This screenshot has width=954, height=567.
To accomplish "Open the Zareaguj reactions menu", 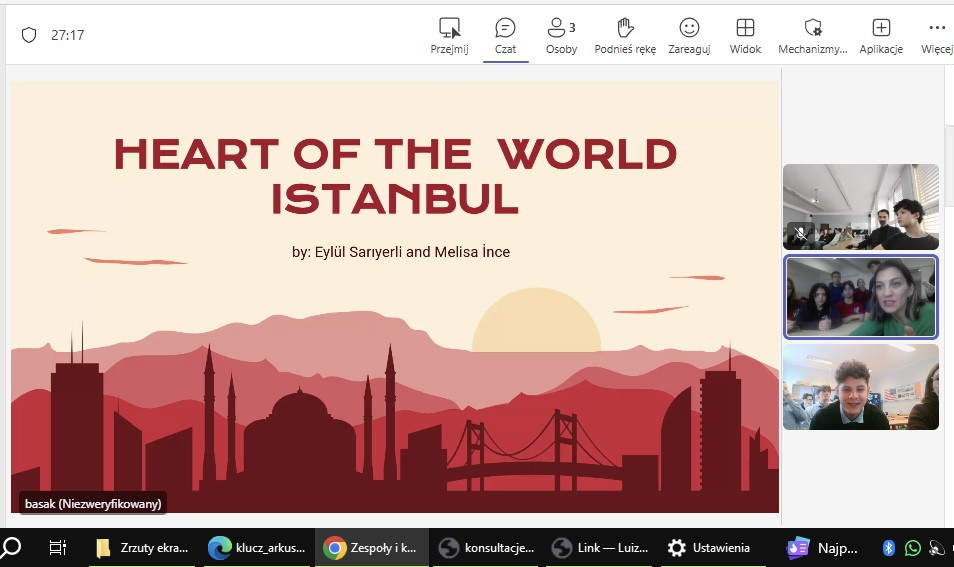I will pos(689,28).
